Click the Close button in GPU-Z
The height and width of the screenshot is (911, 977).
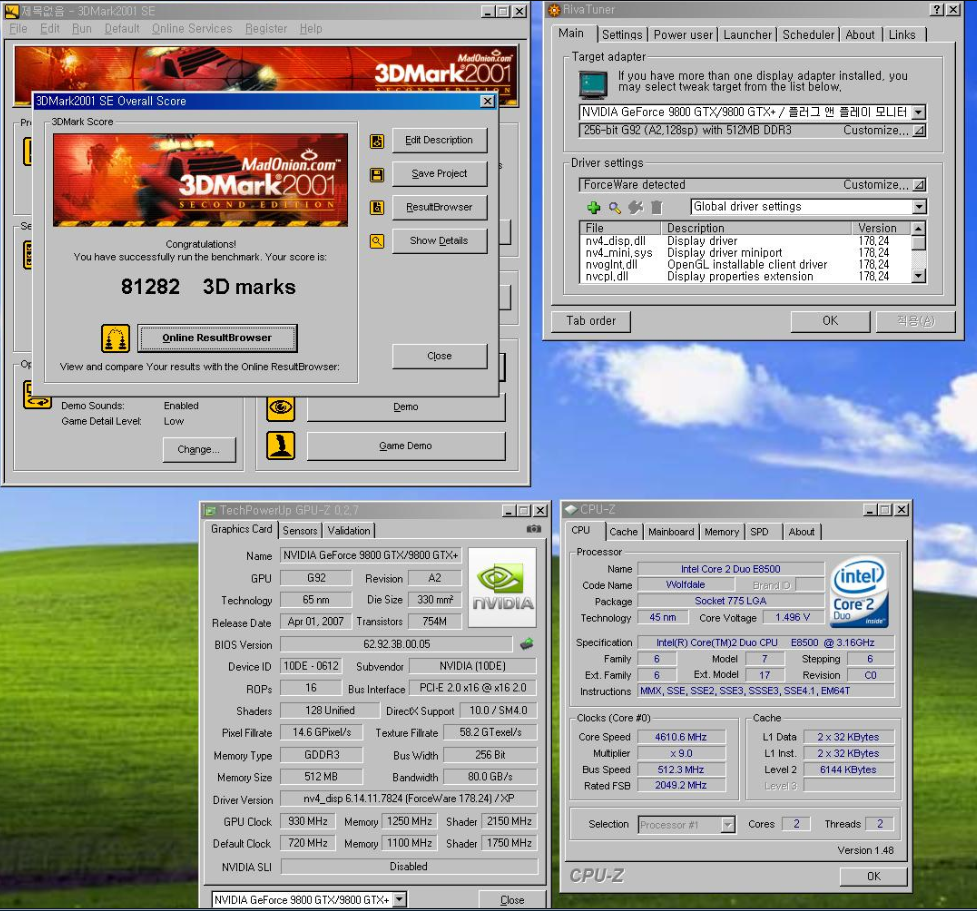(512, 900)
